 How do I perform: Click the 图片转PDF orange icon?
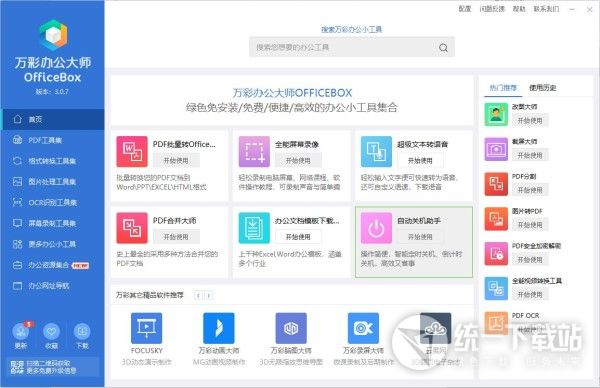click(x=496, y=219)
